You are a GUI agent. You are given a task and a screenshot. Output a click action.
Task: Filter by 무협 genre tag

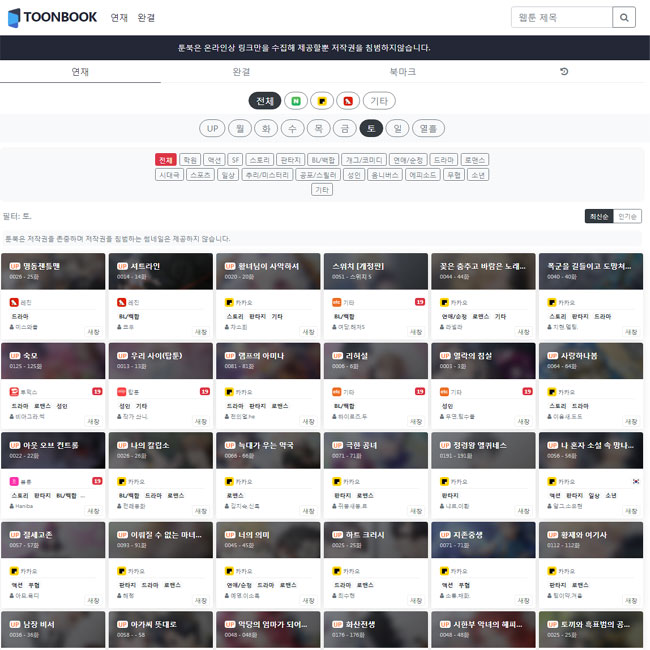click(454, 175)
